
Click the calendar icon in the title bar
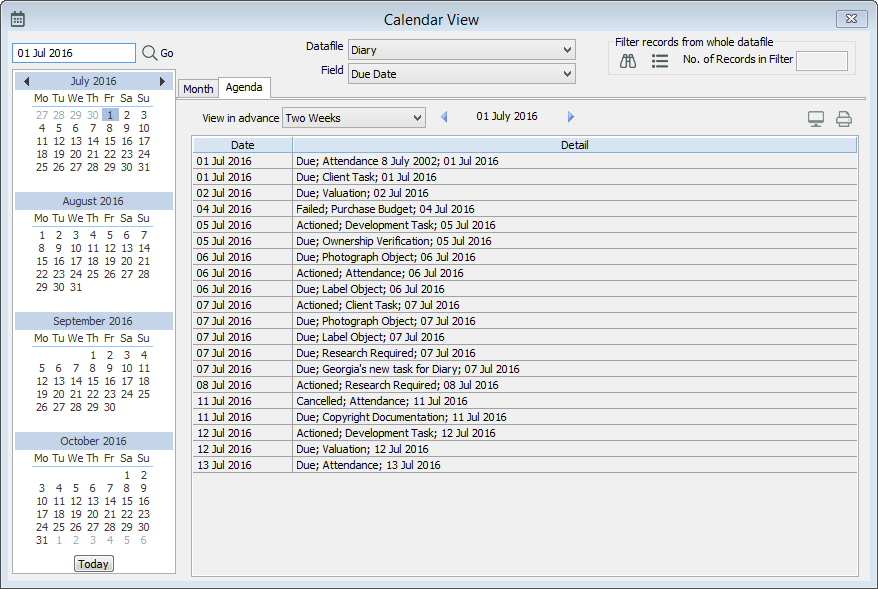(18, 19)
